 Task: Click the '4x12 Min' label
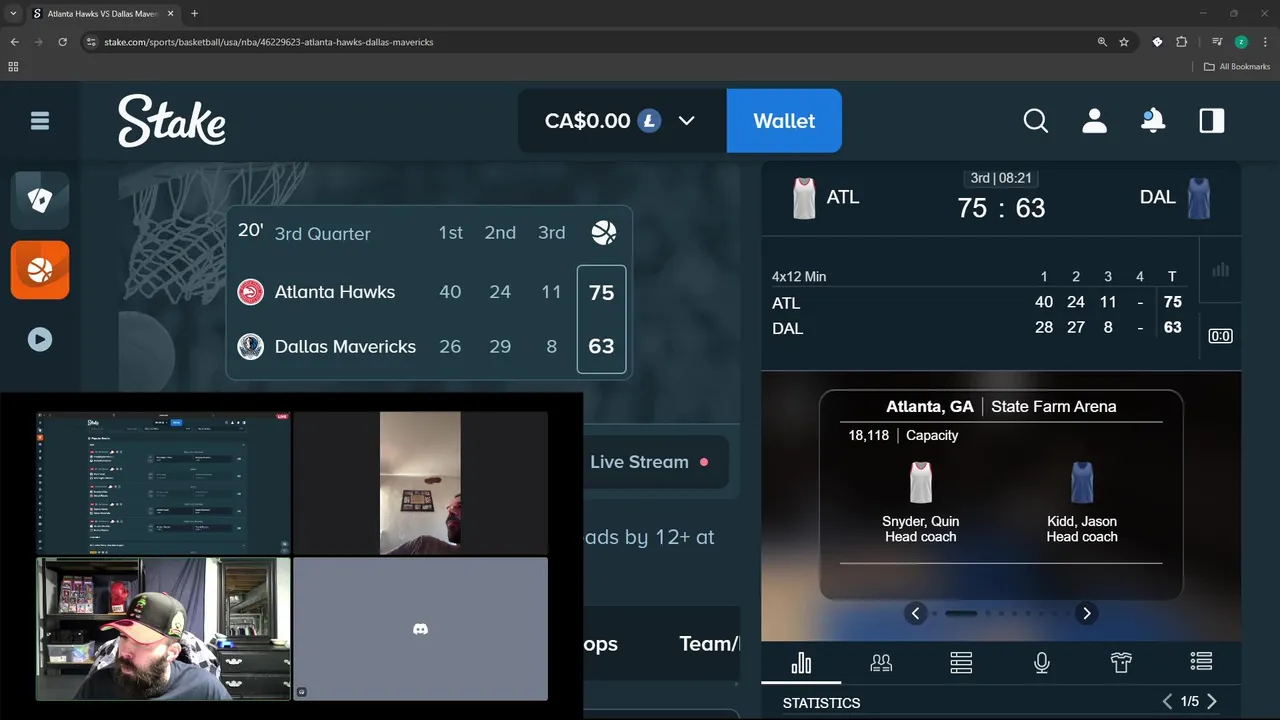coord(799,277)
